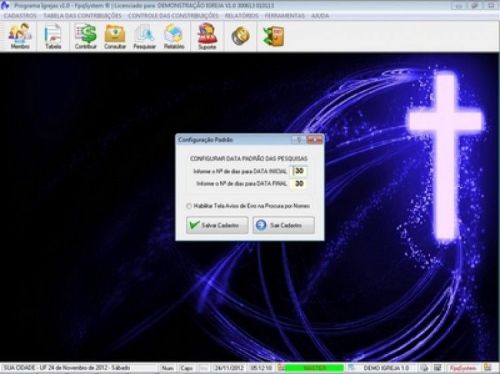Click the SUA CIDADE date status text

click(x=67, y=368)
